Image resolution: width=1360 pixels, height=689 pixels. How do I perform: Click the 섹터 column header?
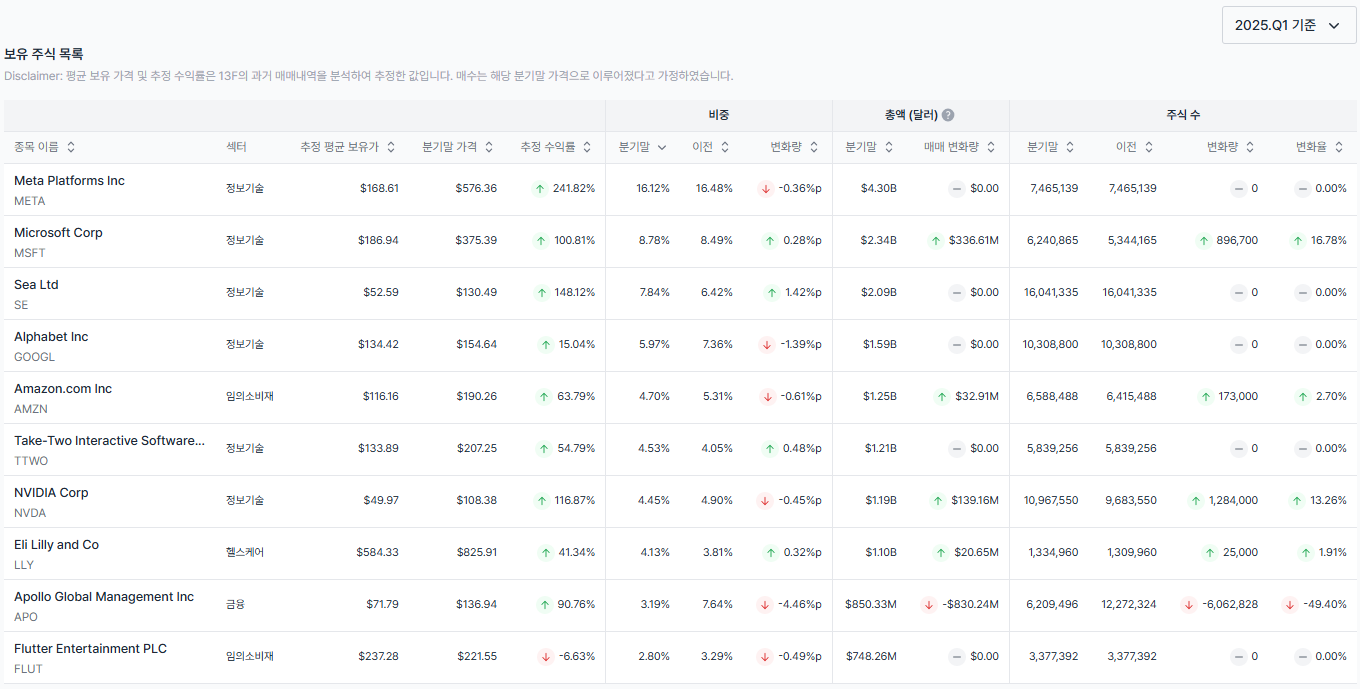coord(236,147)
